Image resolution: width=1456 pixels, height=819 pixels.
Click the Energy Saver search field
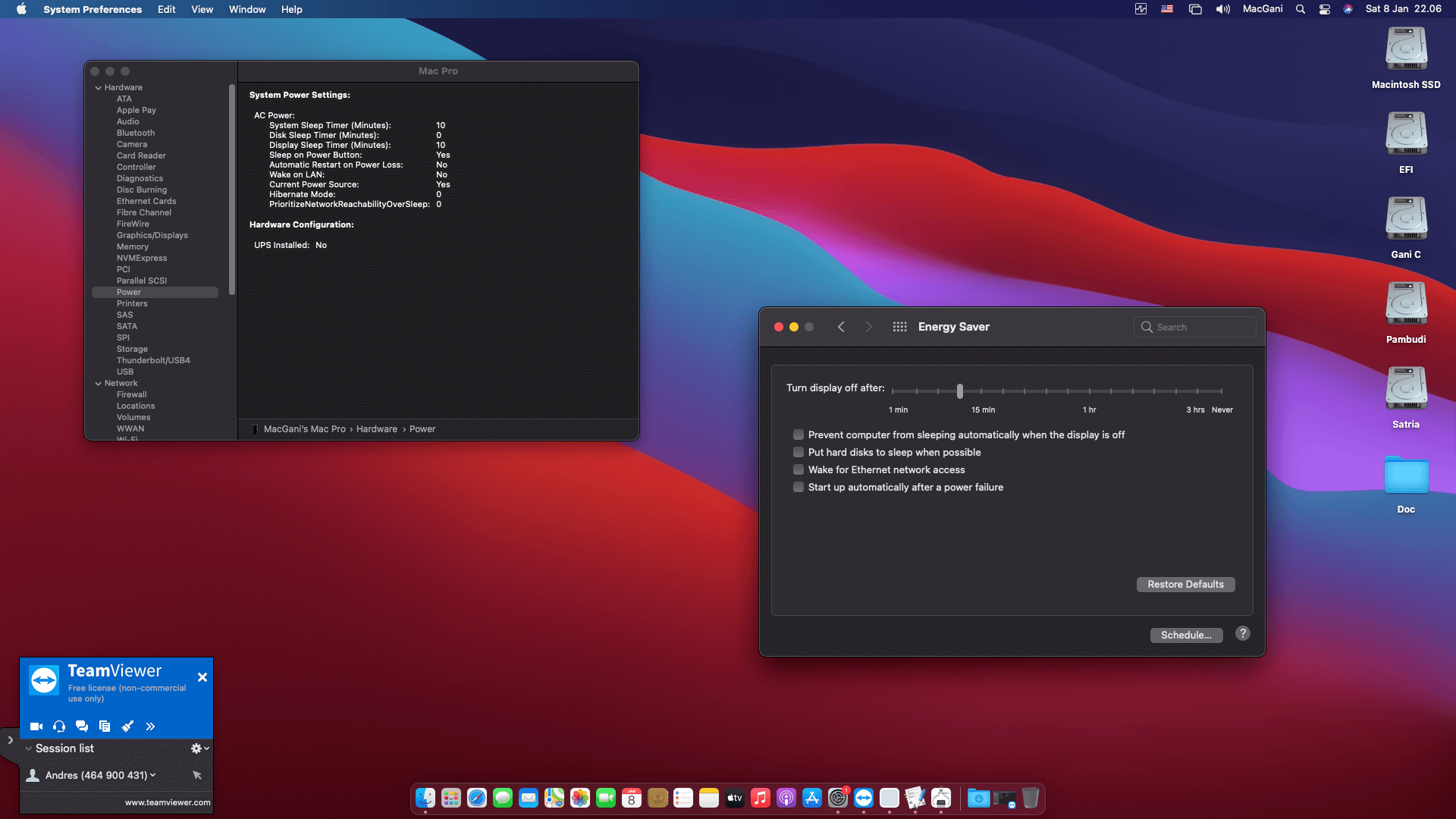(1194, 326)
